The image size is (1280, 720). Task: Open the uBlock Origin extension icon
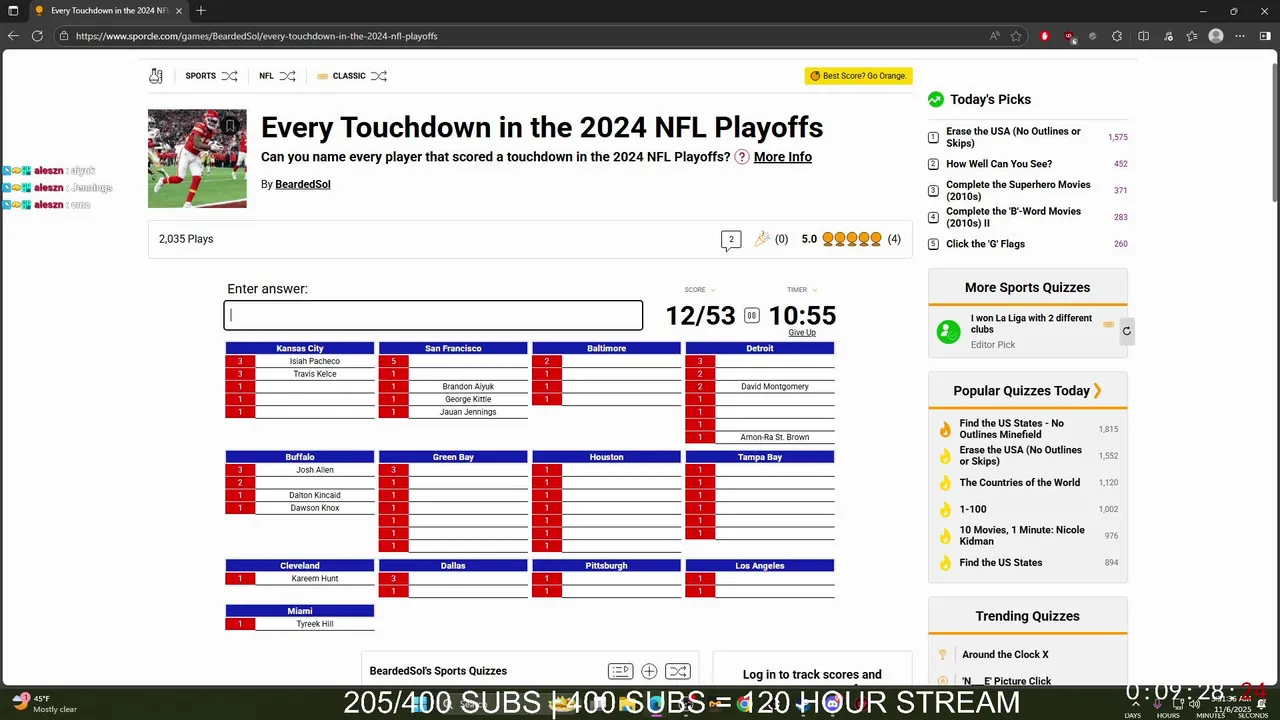[1069, 36]
